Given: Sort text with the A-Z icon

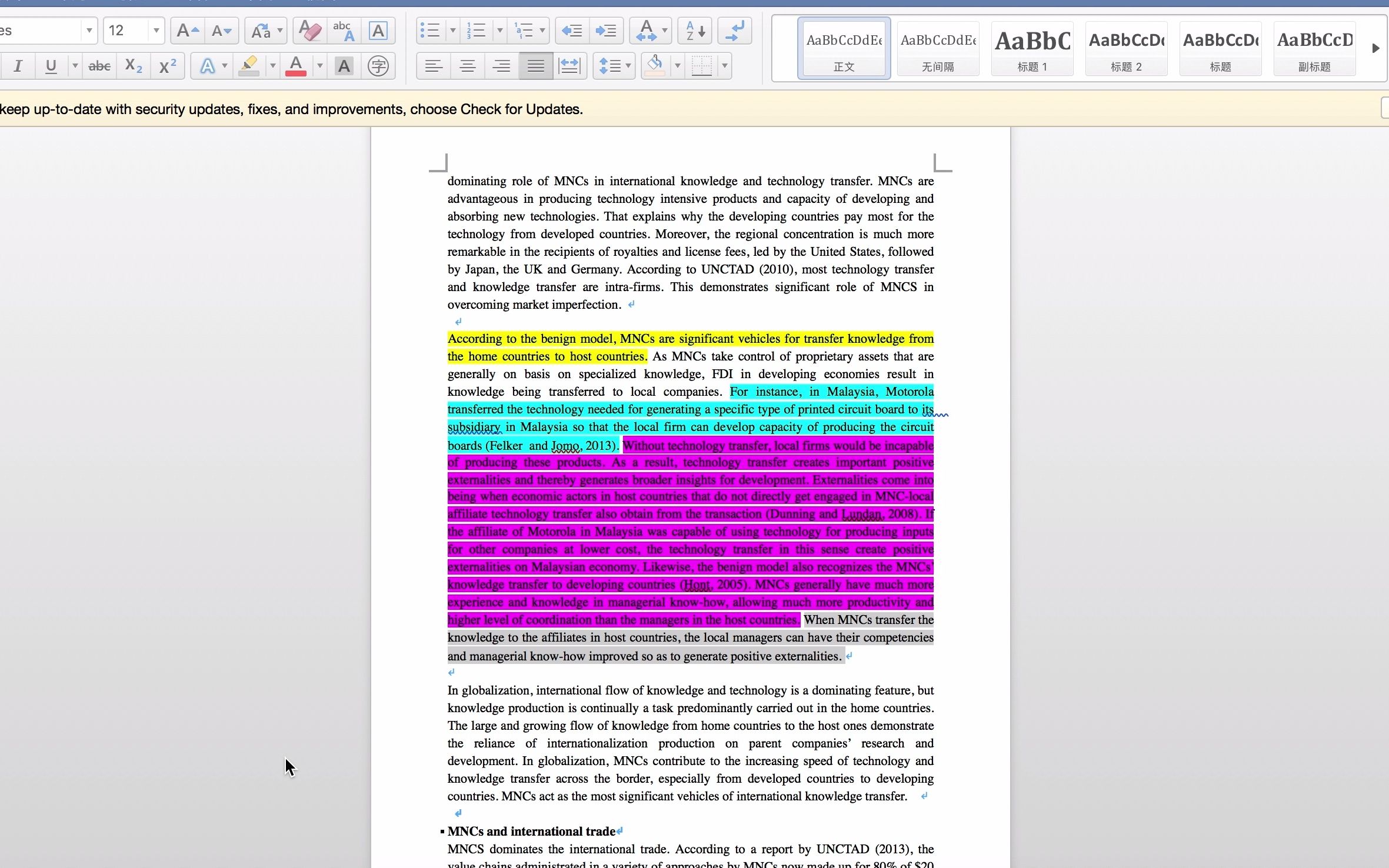Looking at the screenshot, I should (695, 31).
